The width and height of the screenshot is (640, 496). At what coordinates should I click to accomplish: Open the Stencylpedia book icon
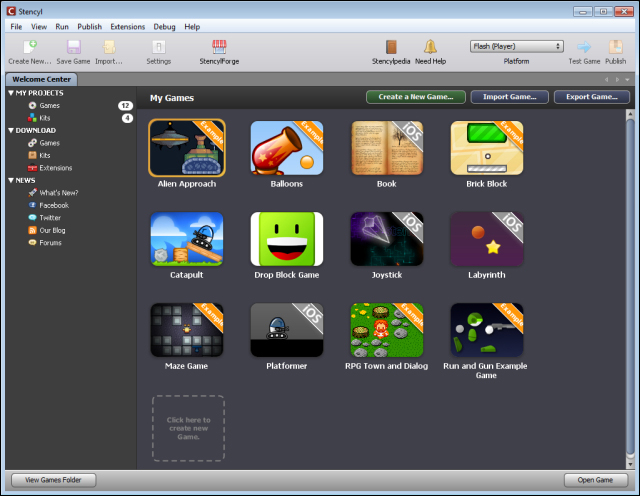pyautogui.click(x=391, y=47)
